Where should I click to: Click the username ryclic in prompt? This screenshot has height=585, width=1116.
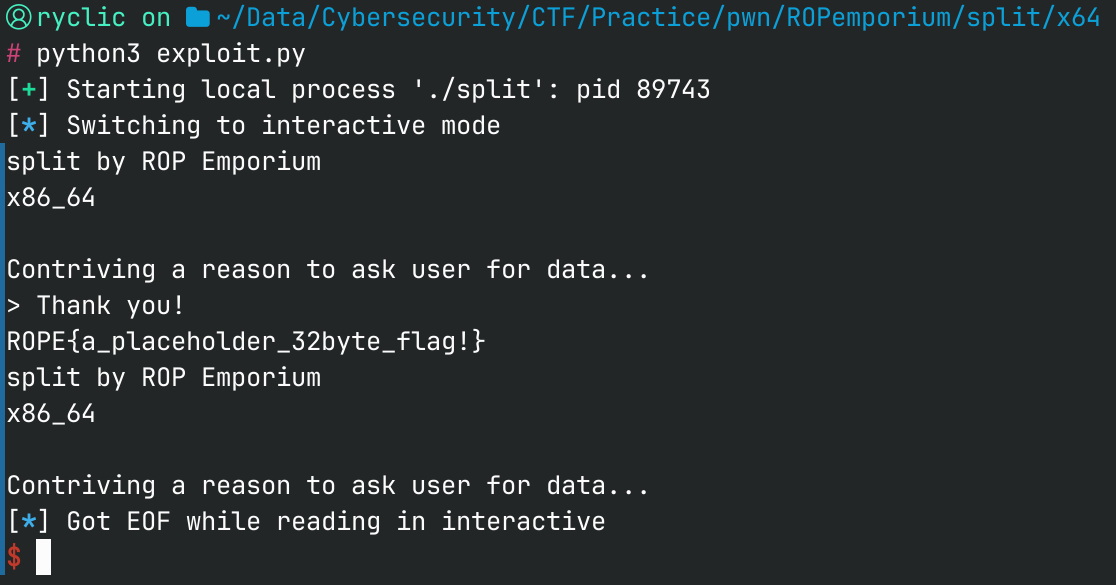[x=81, y=18]
